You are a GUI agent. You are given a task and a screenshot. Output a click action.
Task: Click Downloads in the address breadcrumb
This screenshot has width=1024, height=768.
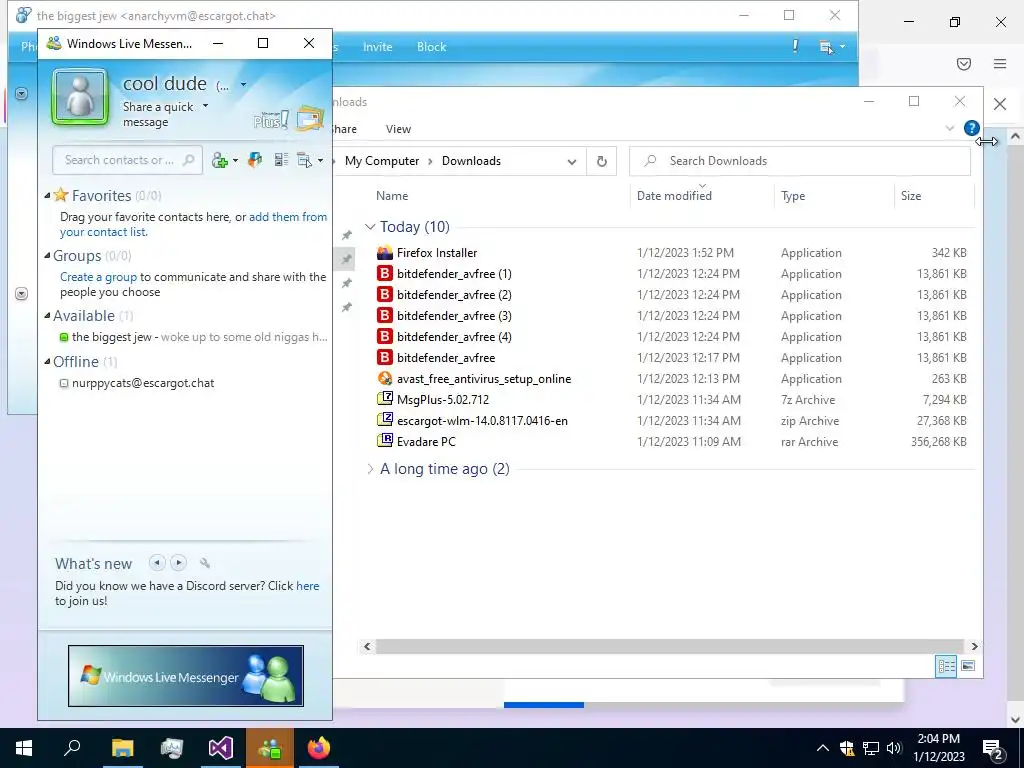(x=471, y=161)
